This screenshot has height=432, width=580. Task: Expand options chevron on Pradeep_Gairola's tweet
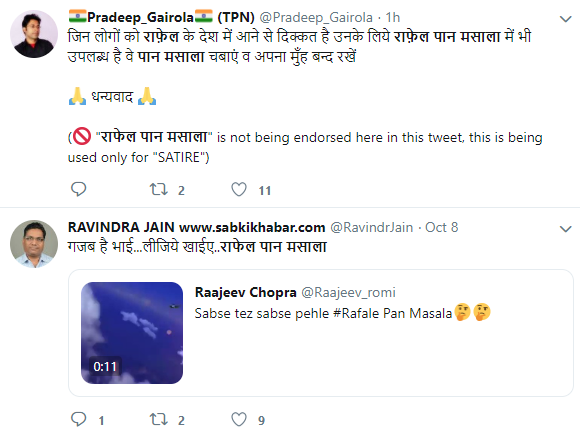point(566,19)
